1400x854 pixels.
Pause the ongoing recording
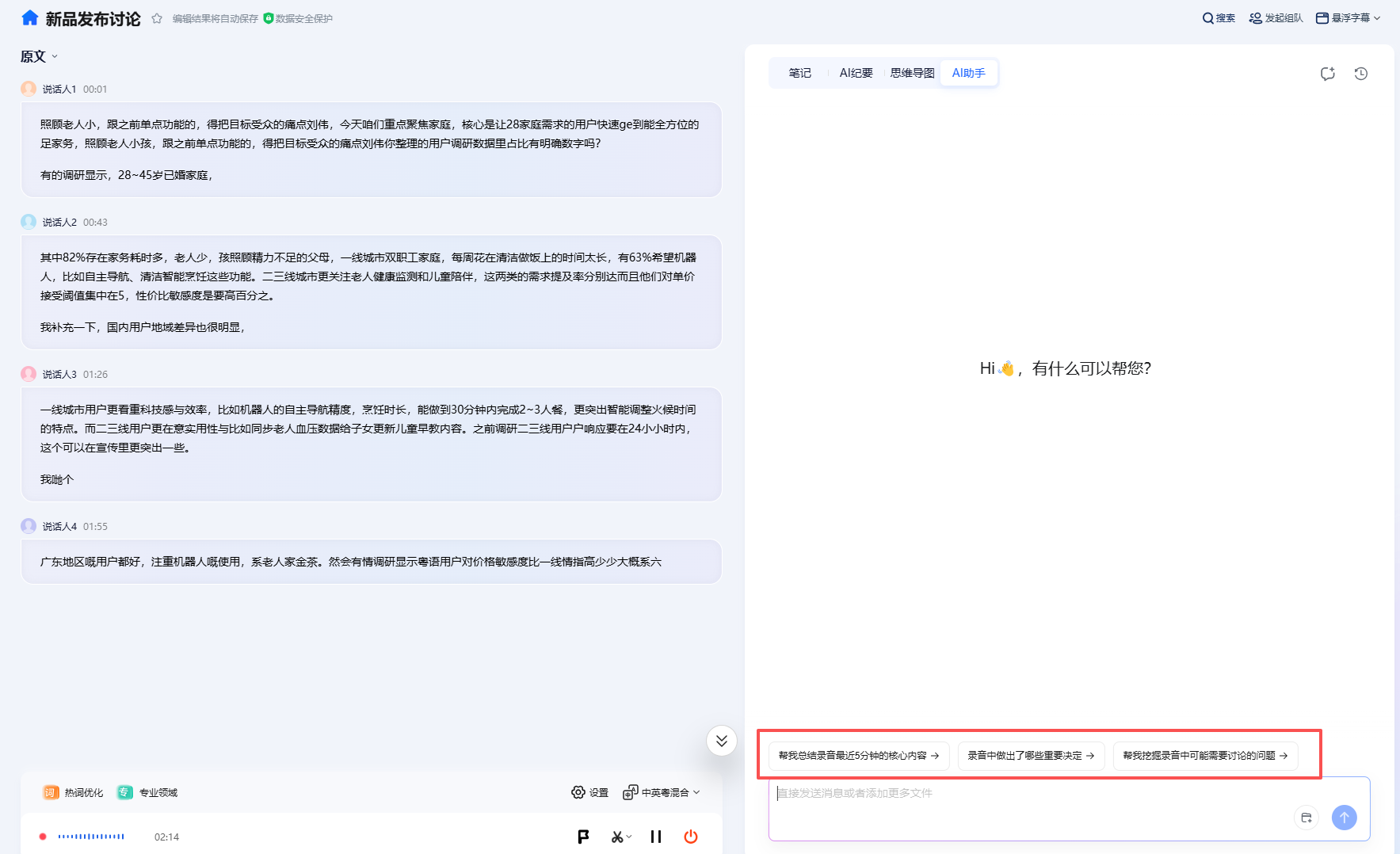click(x=655, y=836)
